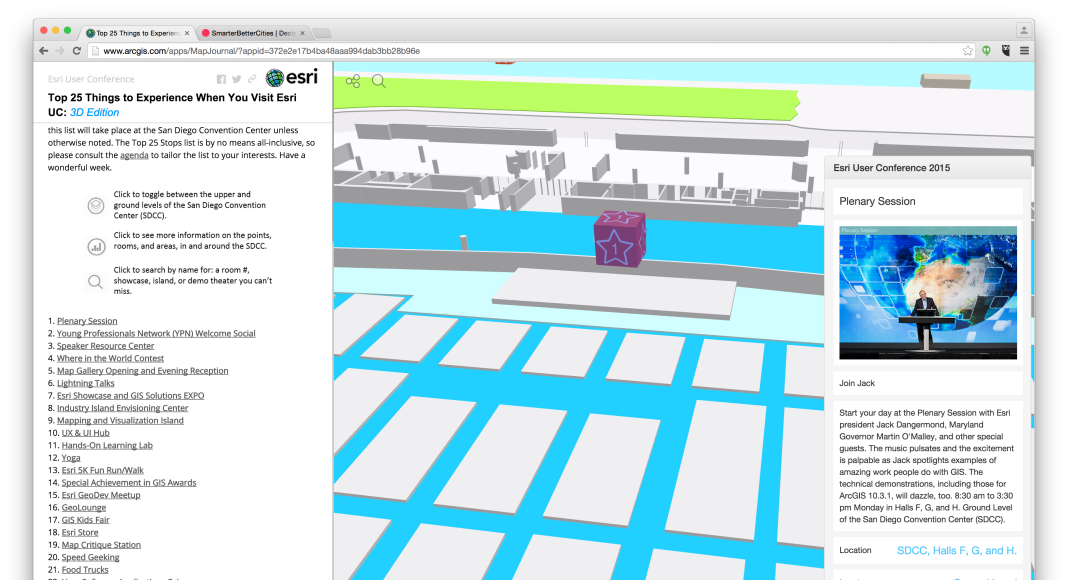Click the Top 25 Things to Experience heading

[172, 105]
